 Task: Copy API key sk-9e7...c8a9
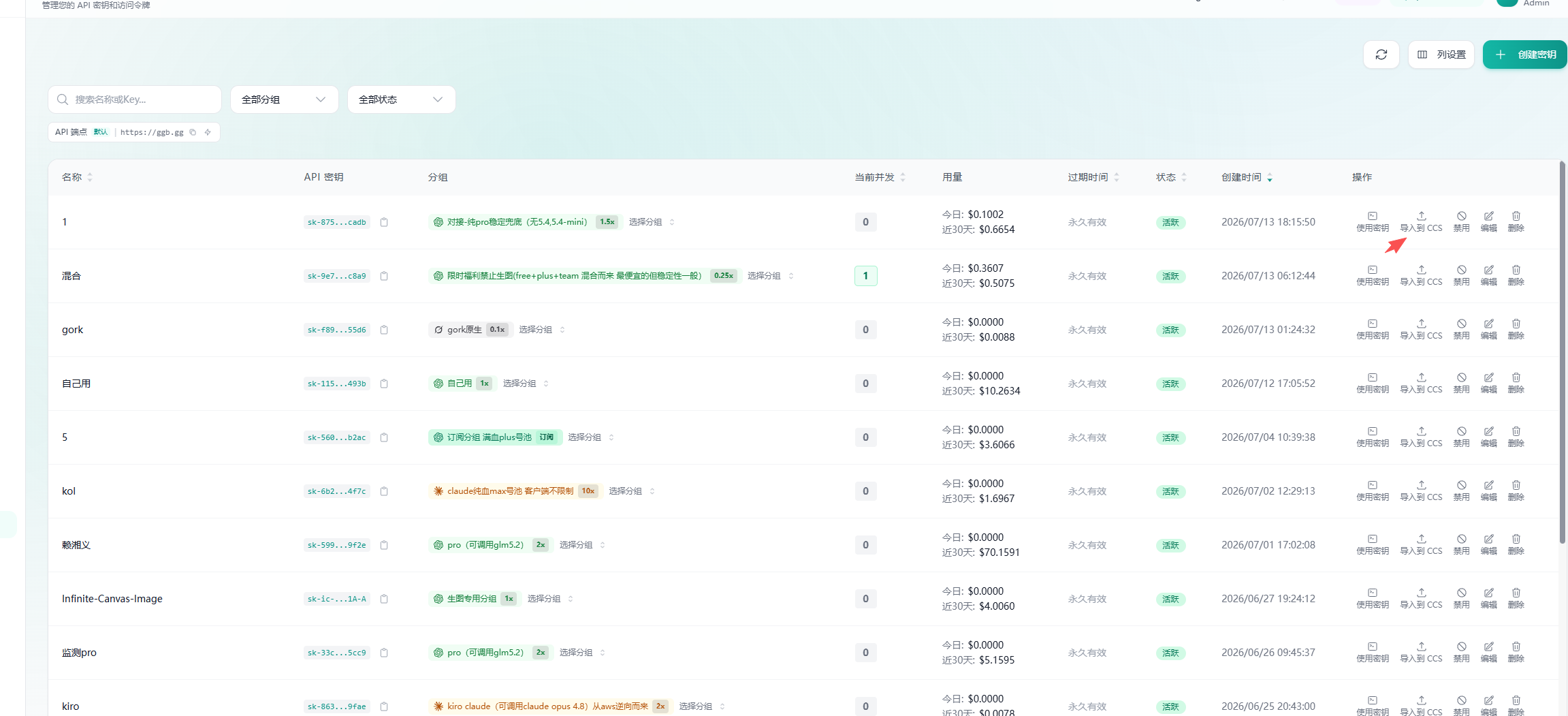384,276
